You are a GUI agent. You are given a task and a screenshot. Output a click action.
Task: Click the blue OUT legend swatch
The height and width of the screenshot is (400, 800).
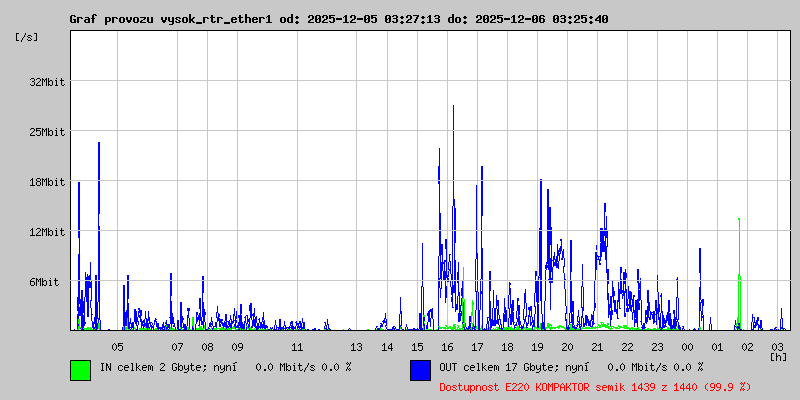click(x=420, y=370)
